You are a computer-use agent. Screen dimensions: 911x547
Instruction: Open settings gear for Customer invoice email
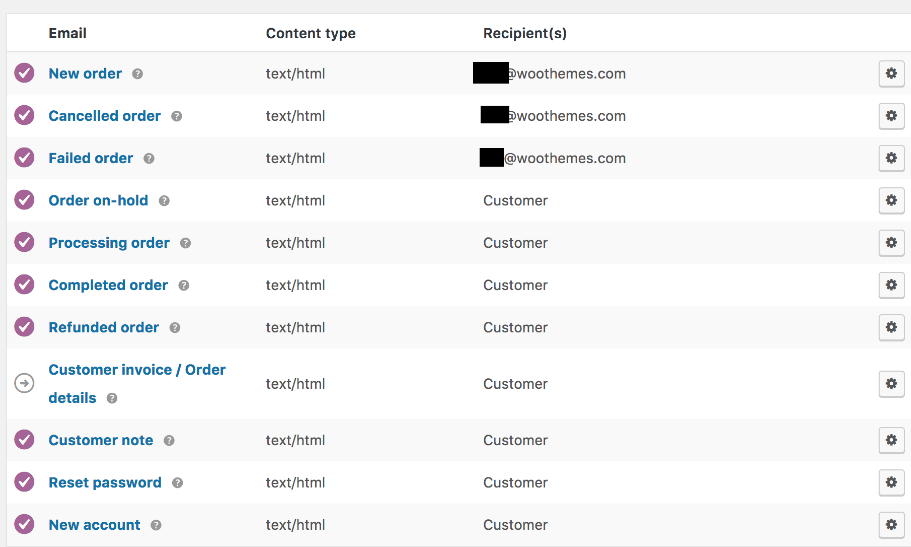coord(891,384)
